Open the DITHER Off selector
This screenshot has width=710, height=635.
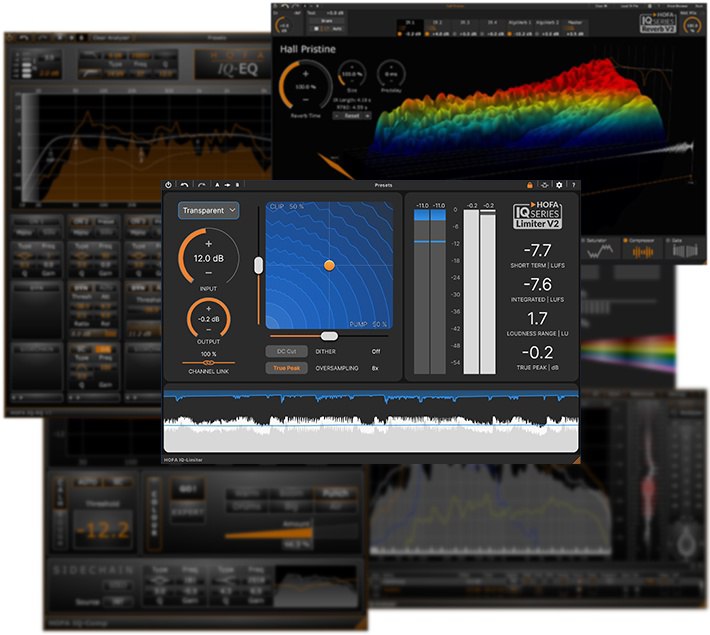point(376,351)
